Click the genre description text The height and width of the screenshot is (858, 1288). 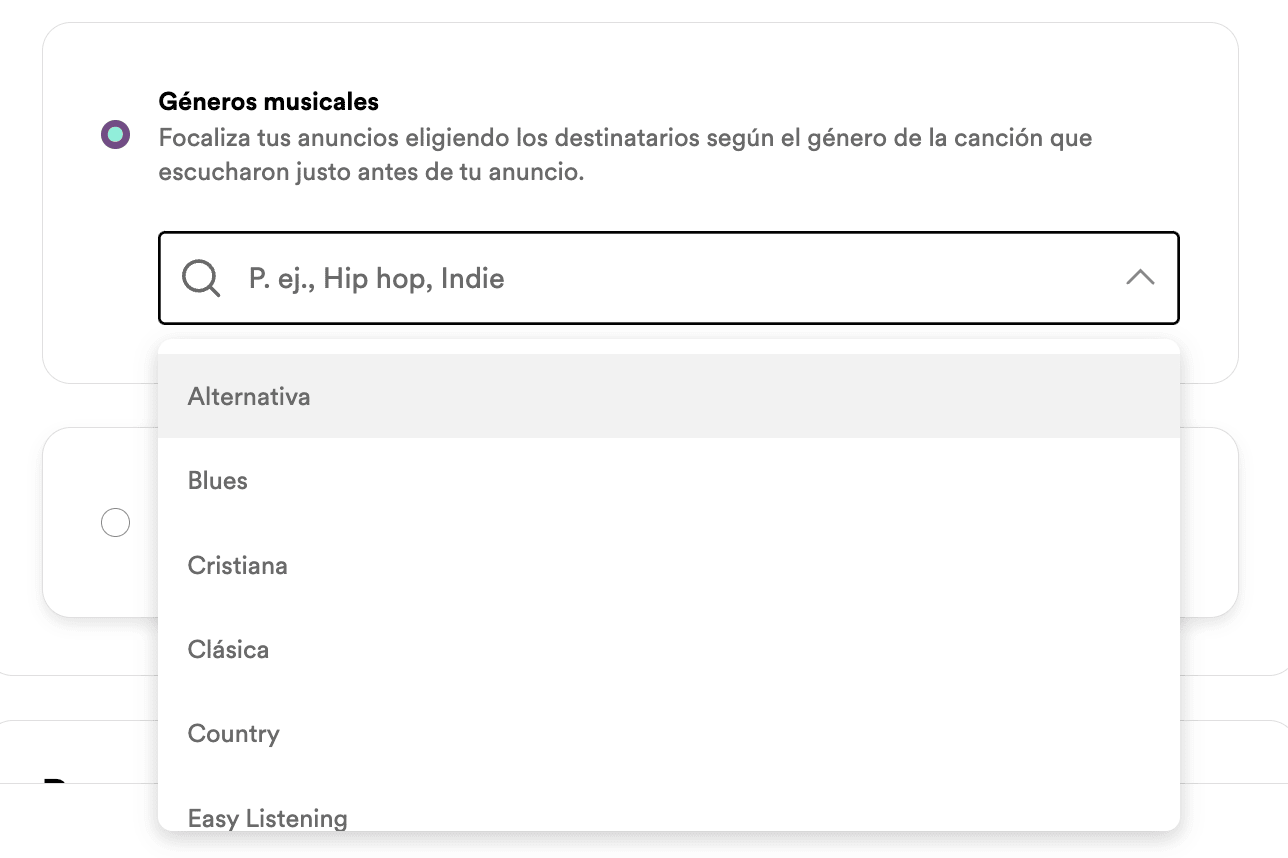(x=625, y=154)
